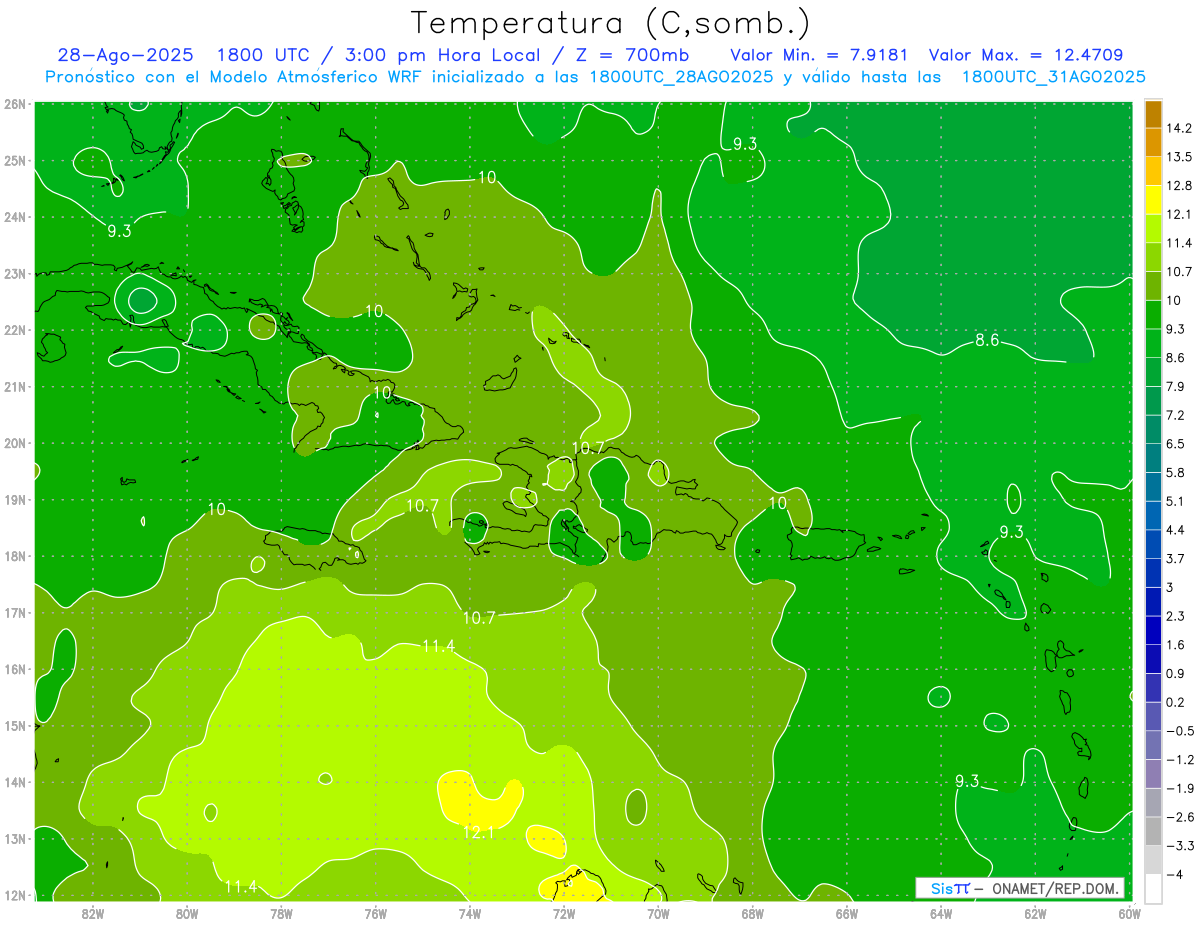Click the 22N latitude axis label
Viewport: 1200px width, 927px height.
pos(15,330)
